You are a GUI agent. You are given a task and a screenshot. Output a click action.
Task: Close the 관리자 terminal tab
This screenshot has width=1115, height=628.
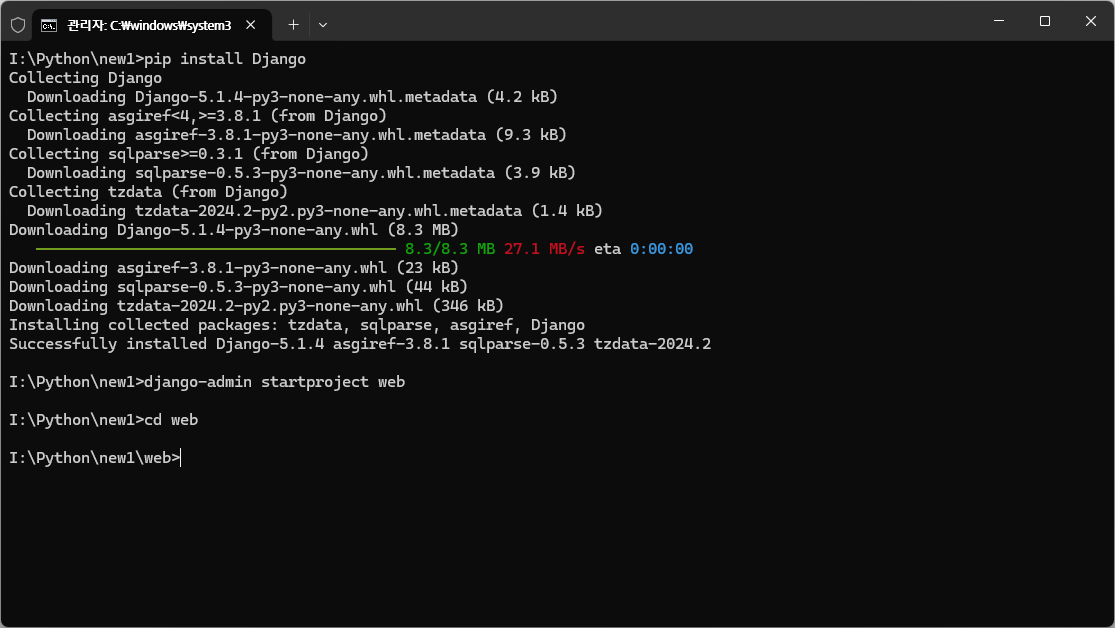250,25
